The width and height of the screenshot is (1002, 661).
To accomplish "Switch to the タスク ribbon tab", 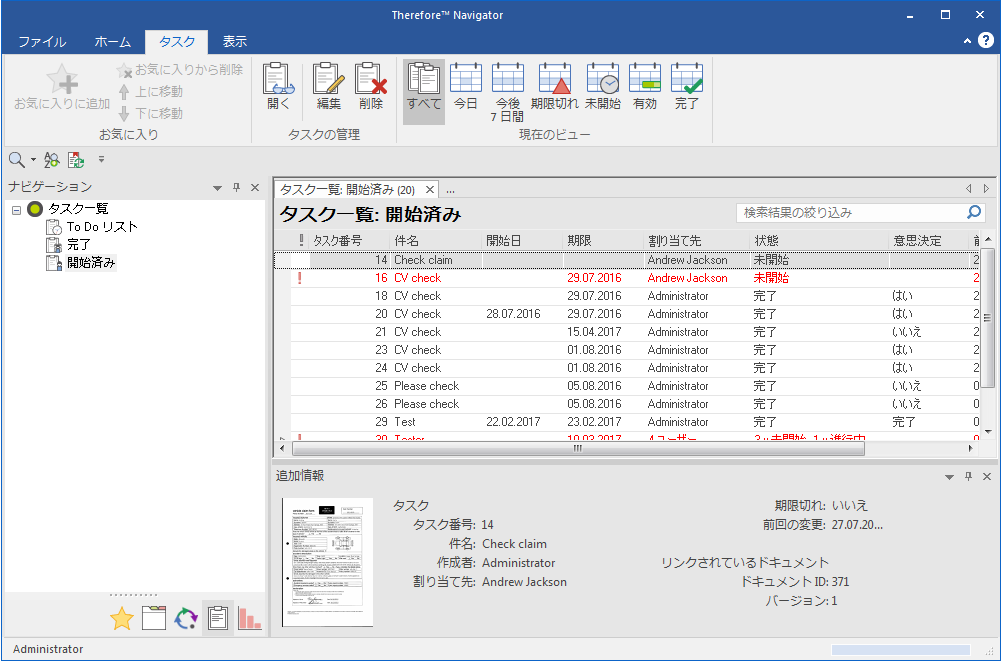I will (x=177, y=42).
